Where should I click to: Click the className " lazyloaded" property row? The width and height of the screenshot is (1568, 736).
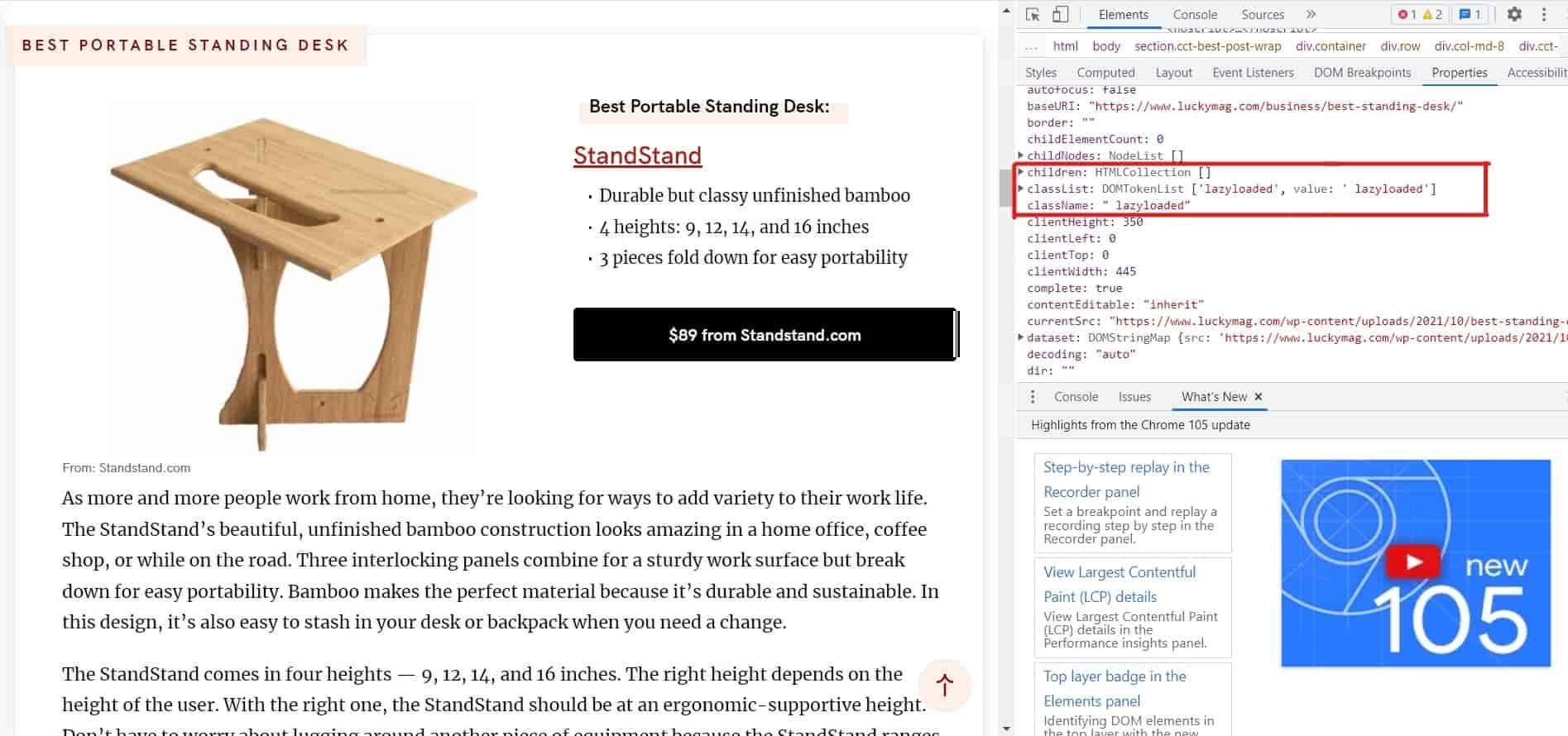point(1108,205)
